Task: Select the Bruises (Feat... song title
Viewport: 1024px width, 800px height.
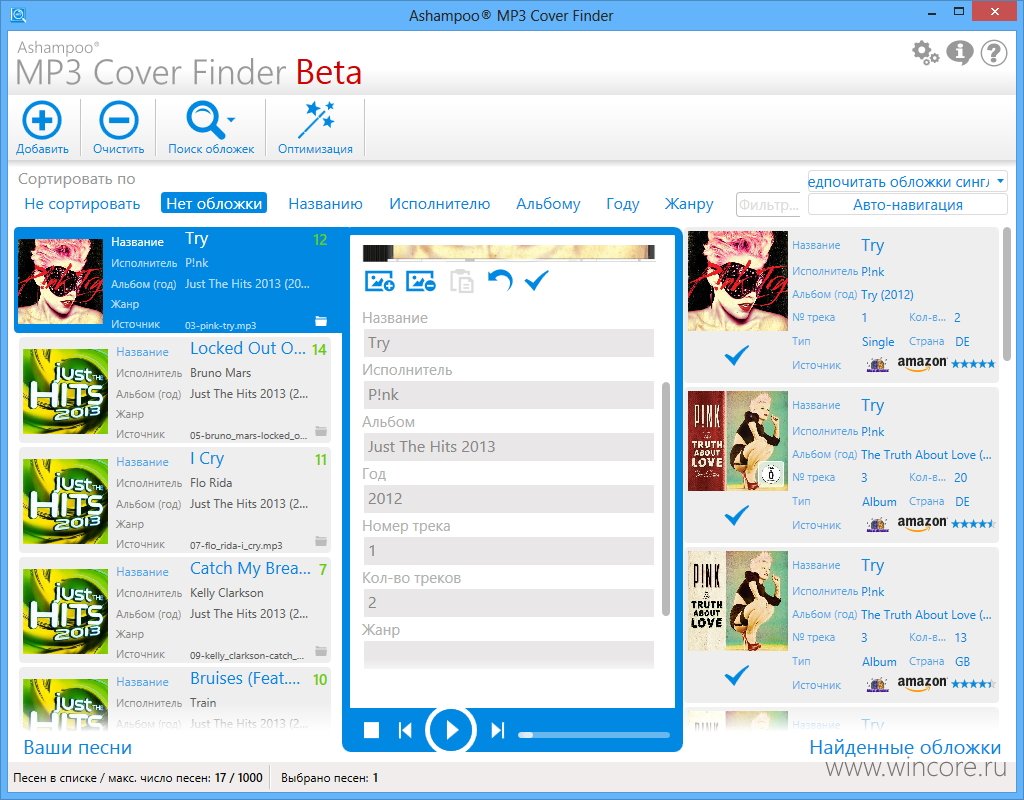Action: click(x=246, y=679)
